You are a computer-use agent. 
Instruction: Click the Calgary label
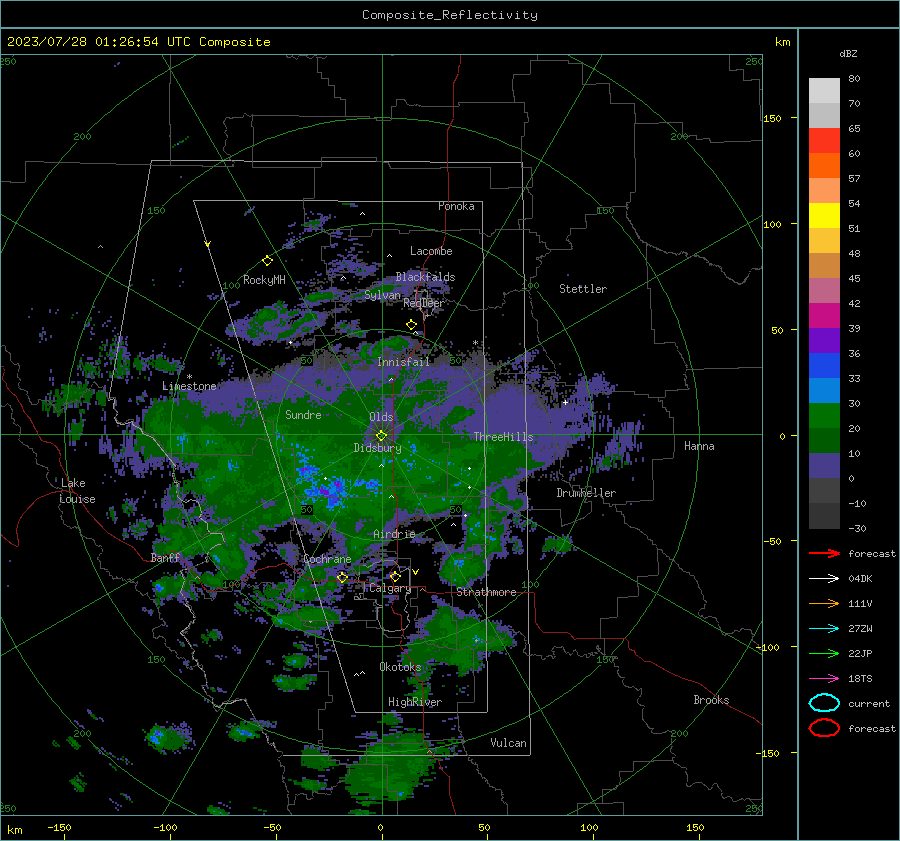(390, 588)
